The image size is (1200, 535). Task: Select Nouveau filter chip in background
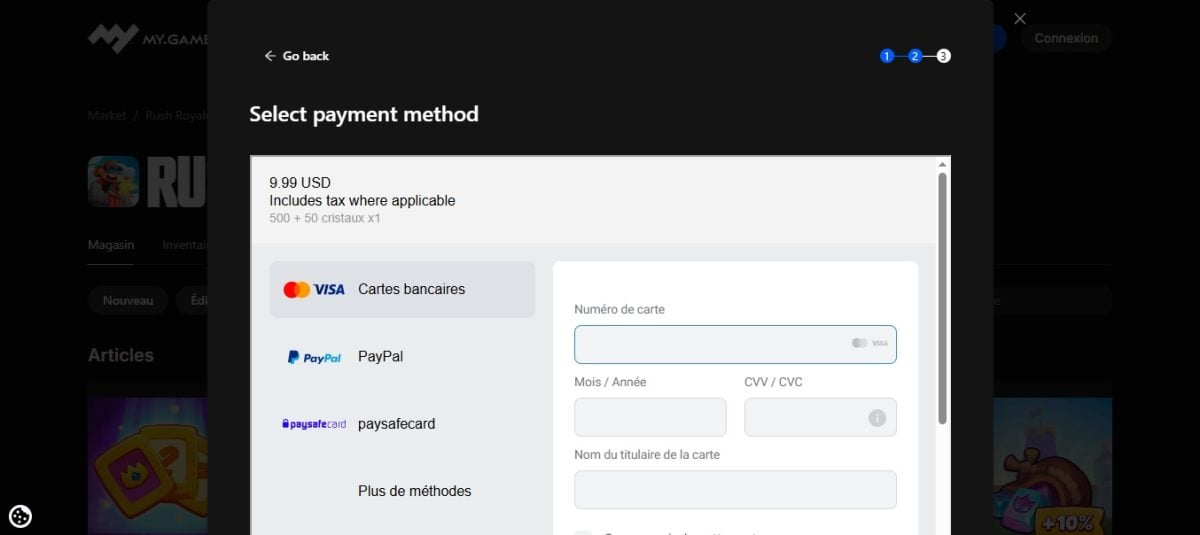[x=128, y=300]
